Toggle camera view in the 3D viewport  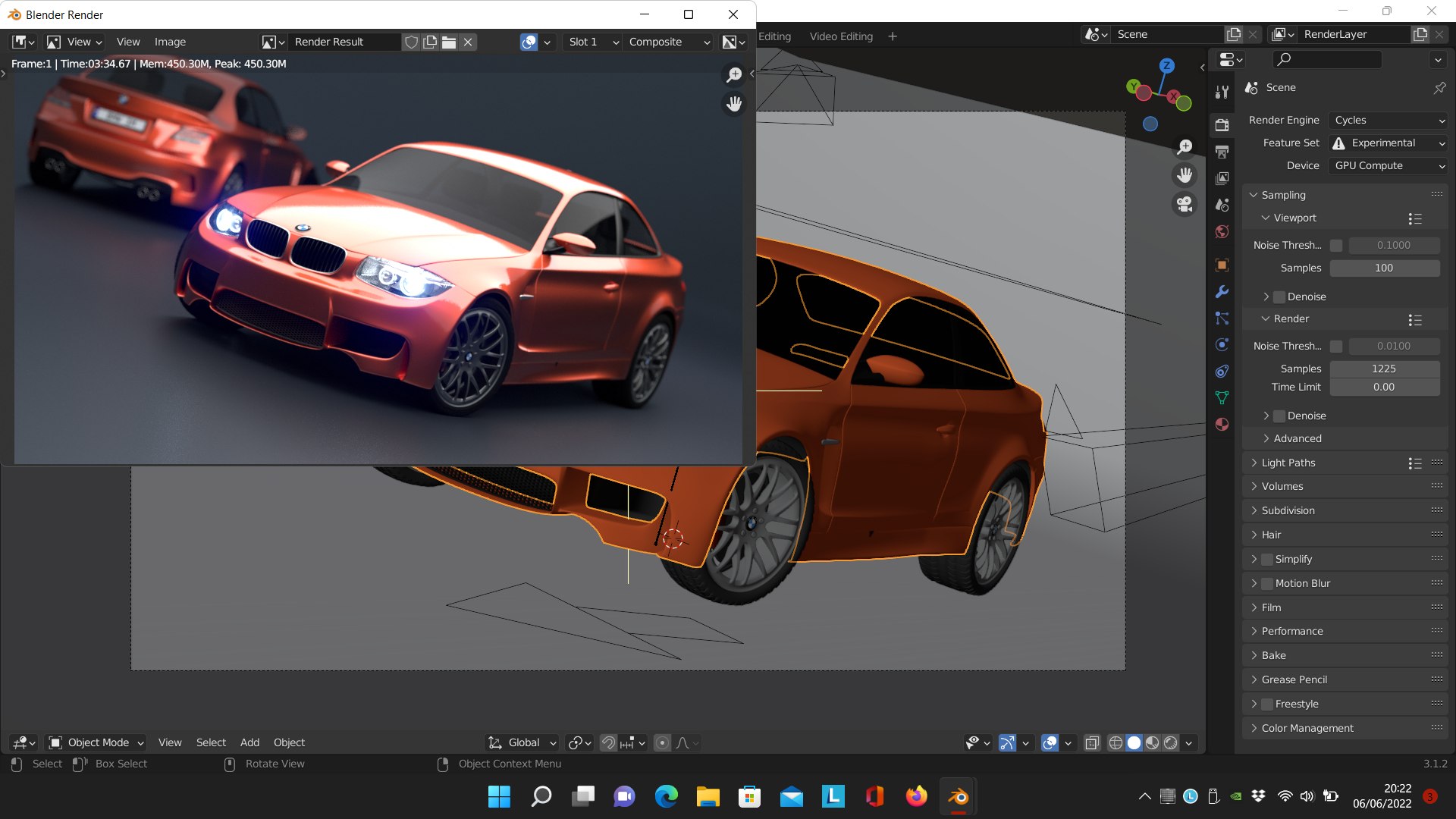(x=1185, y=204)
